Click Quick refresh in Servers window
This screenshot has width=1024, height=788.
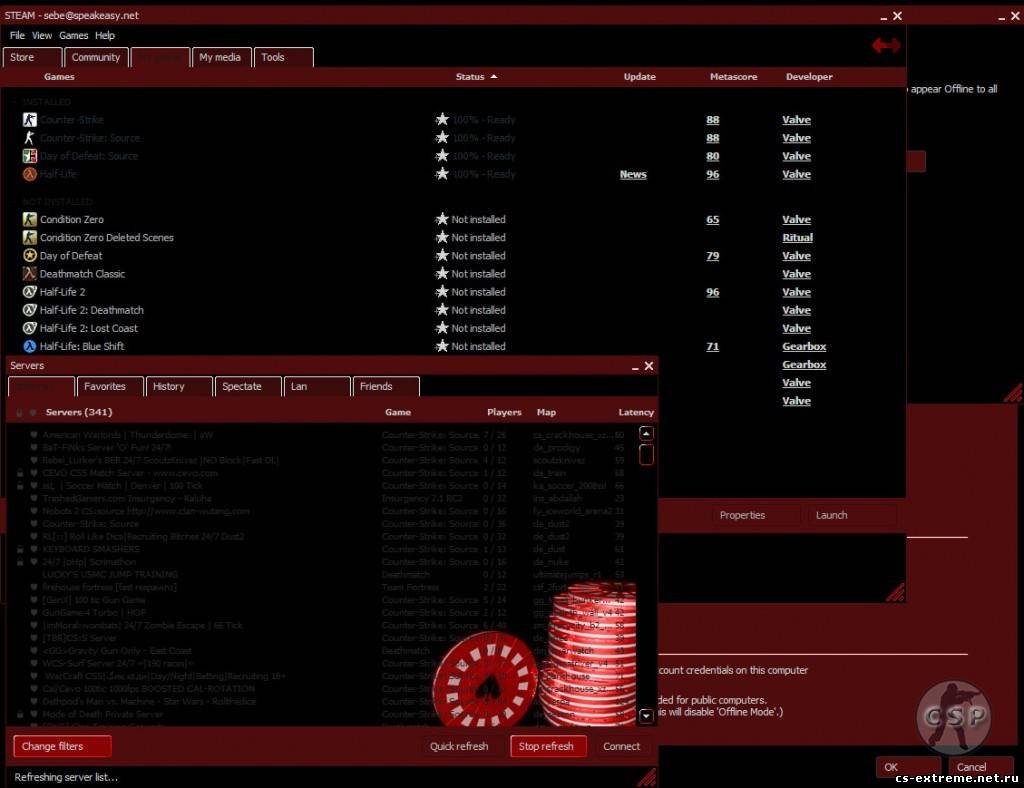[459, 746]
